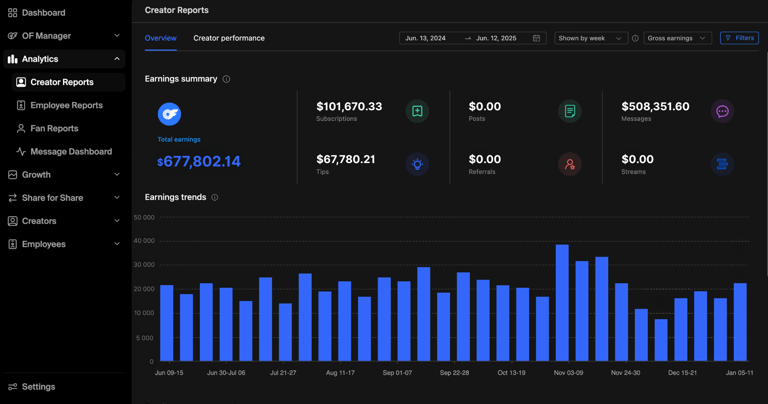This screenshot has height=404, width=768.
Task: Click the Filters button
Action: (x=739, y=38)
